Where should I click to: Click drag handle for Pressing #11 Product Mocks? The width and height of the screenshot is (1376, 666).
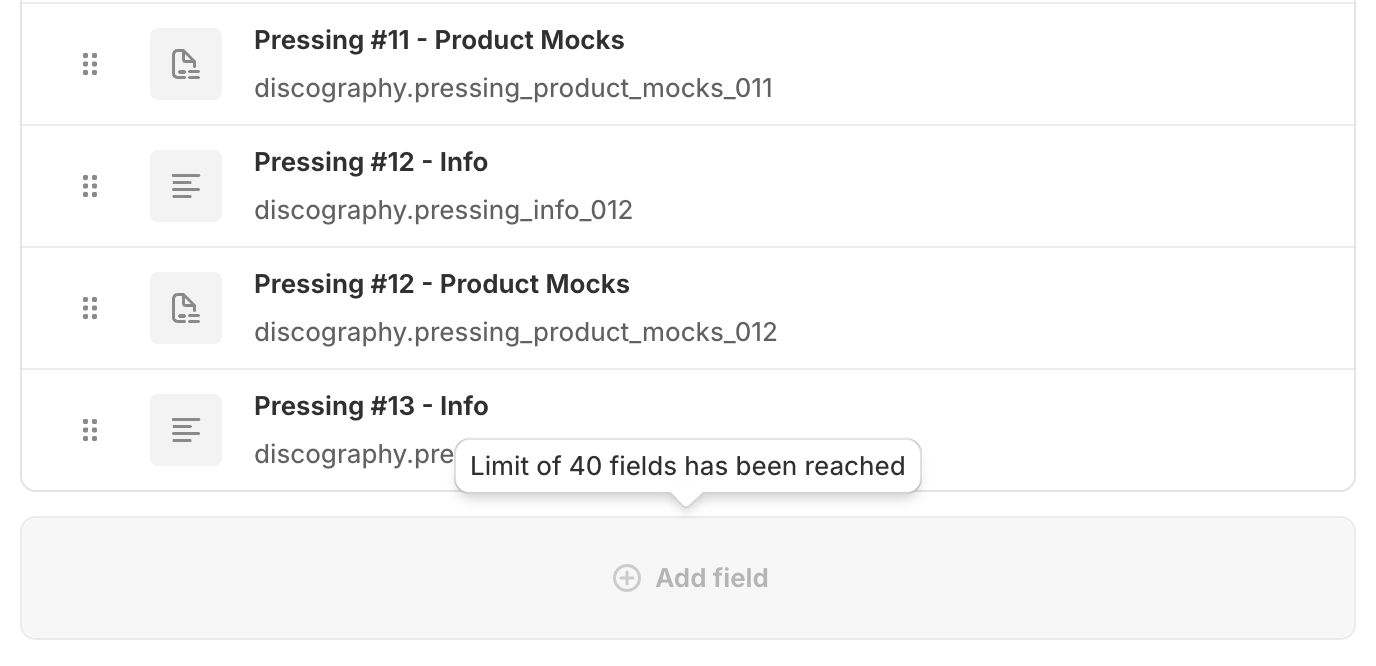(x=90, y=64)
